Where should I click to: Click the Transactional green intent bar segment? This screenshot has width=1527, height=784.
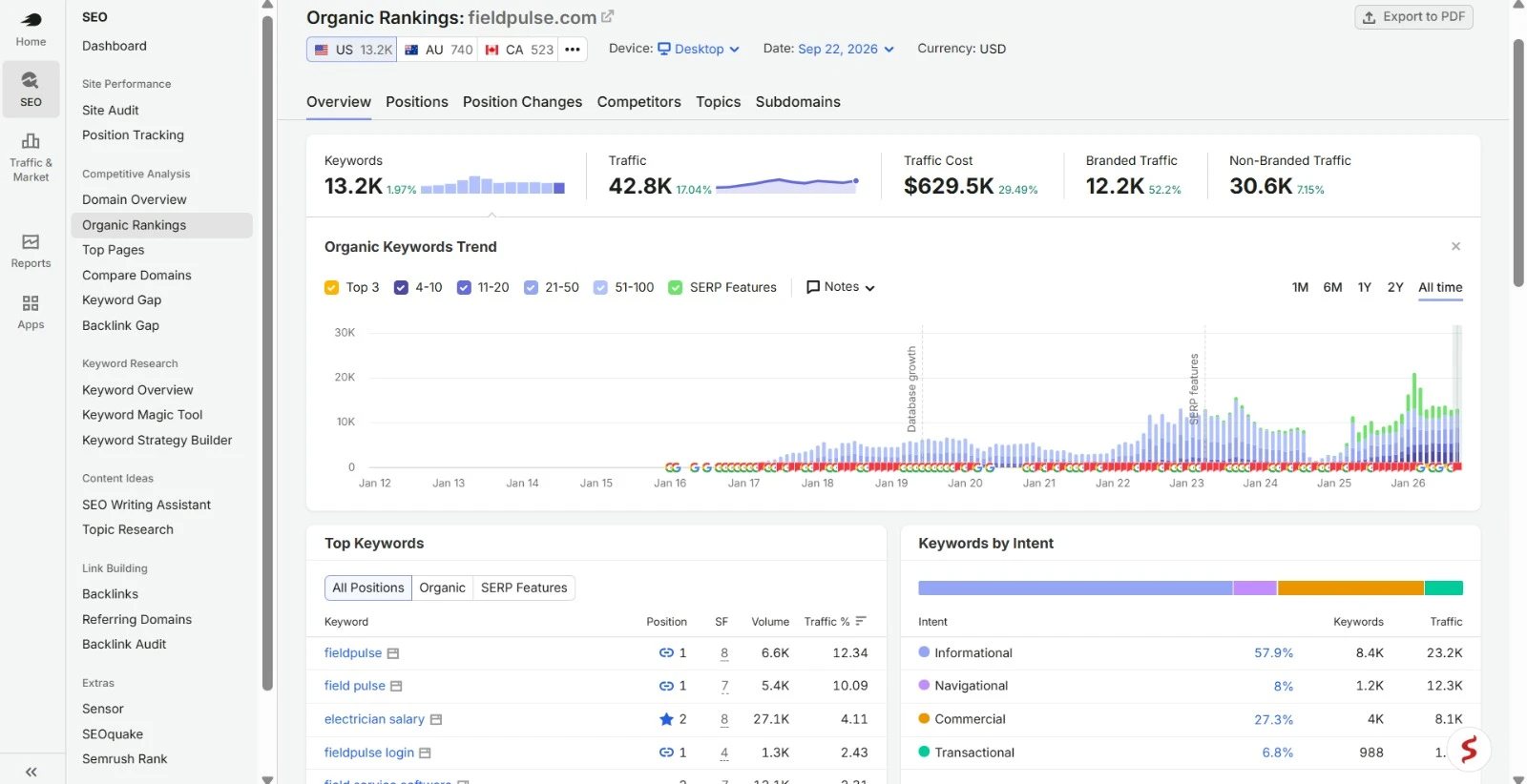(x=1444, y=588)
